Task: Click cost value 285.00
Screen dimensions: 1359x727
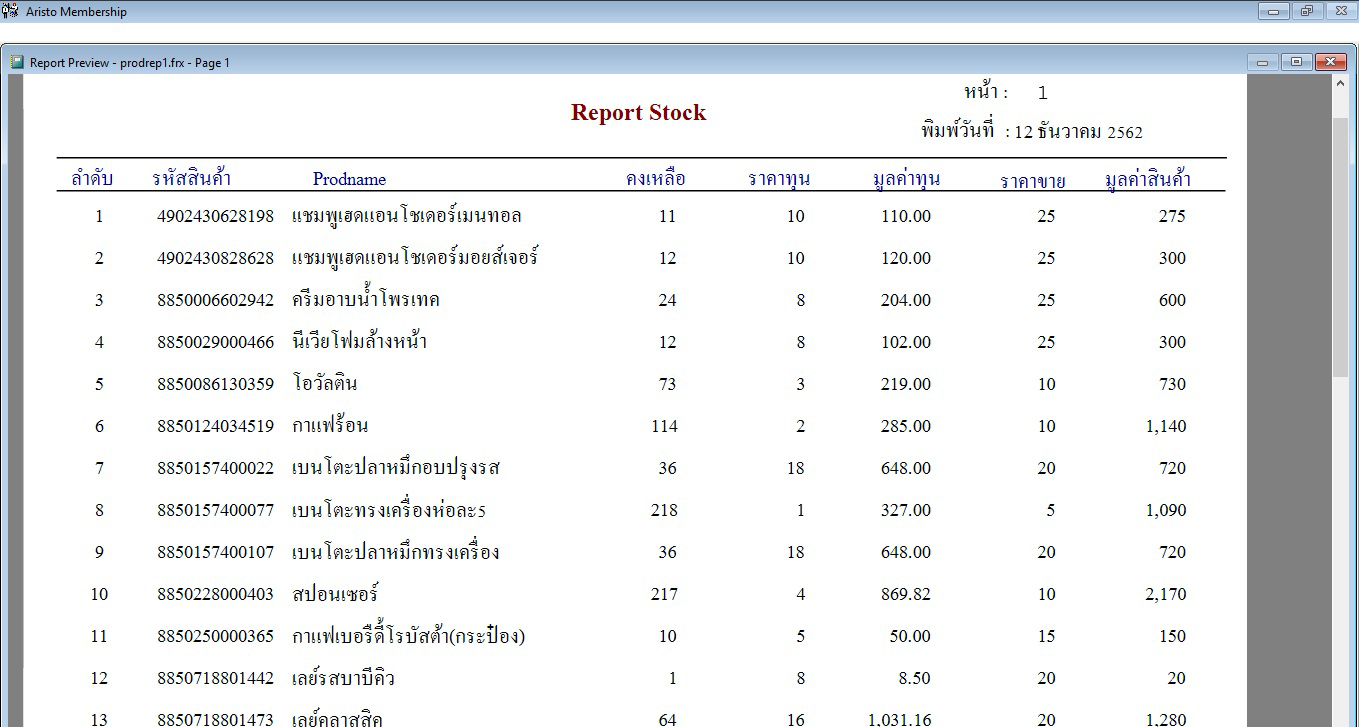Action: click(x=906, y=426)
